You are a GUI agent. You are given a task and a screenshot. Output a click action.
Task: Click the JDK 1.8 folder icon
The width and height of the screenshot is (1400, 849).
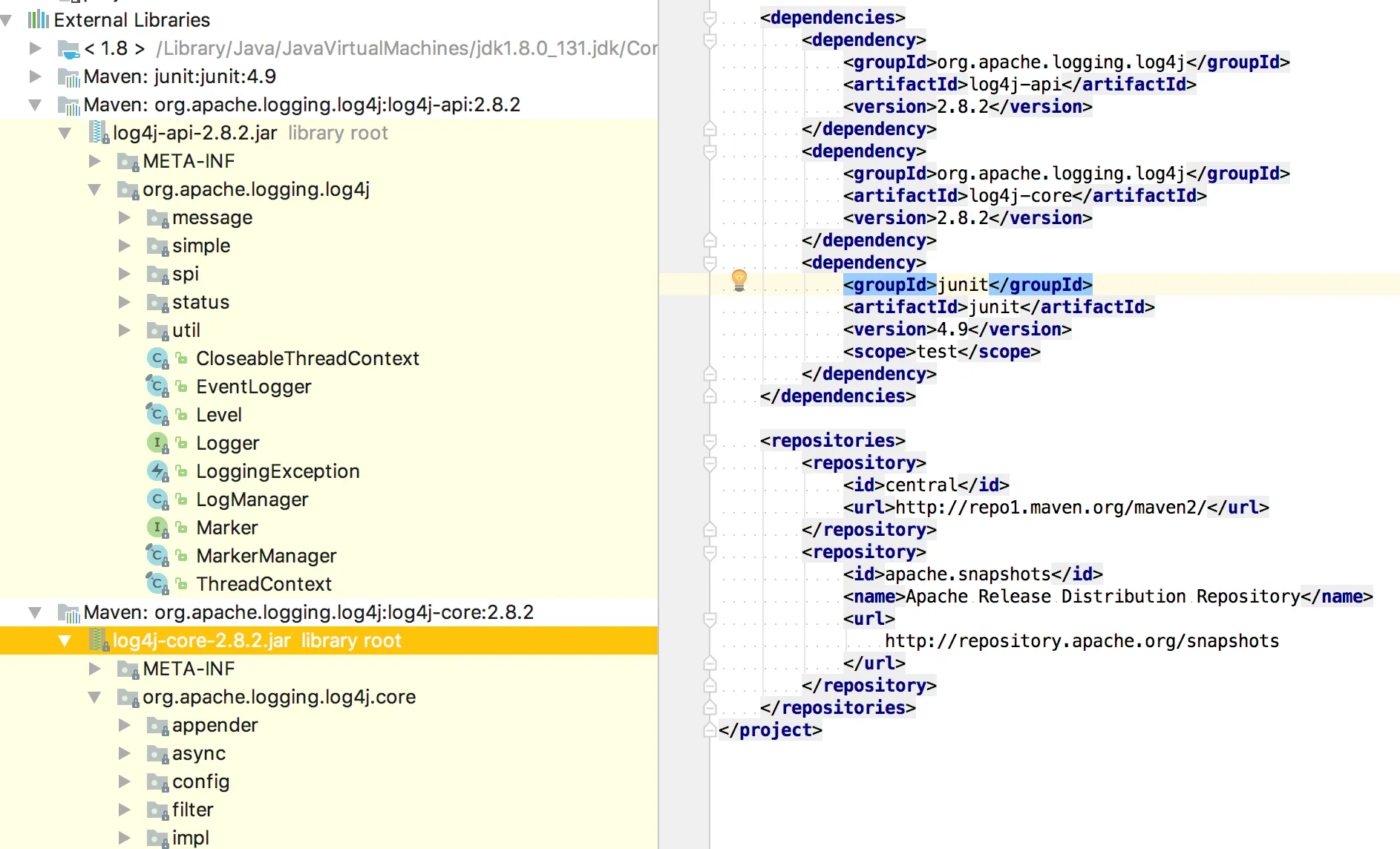(68, 49)
